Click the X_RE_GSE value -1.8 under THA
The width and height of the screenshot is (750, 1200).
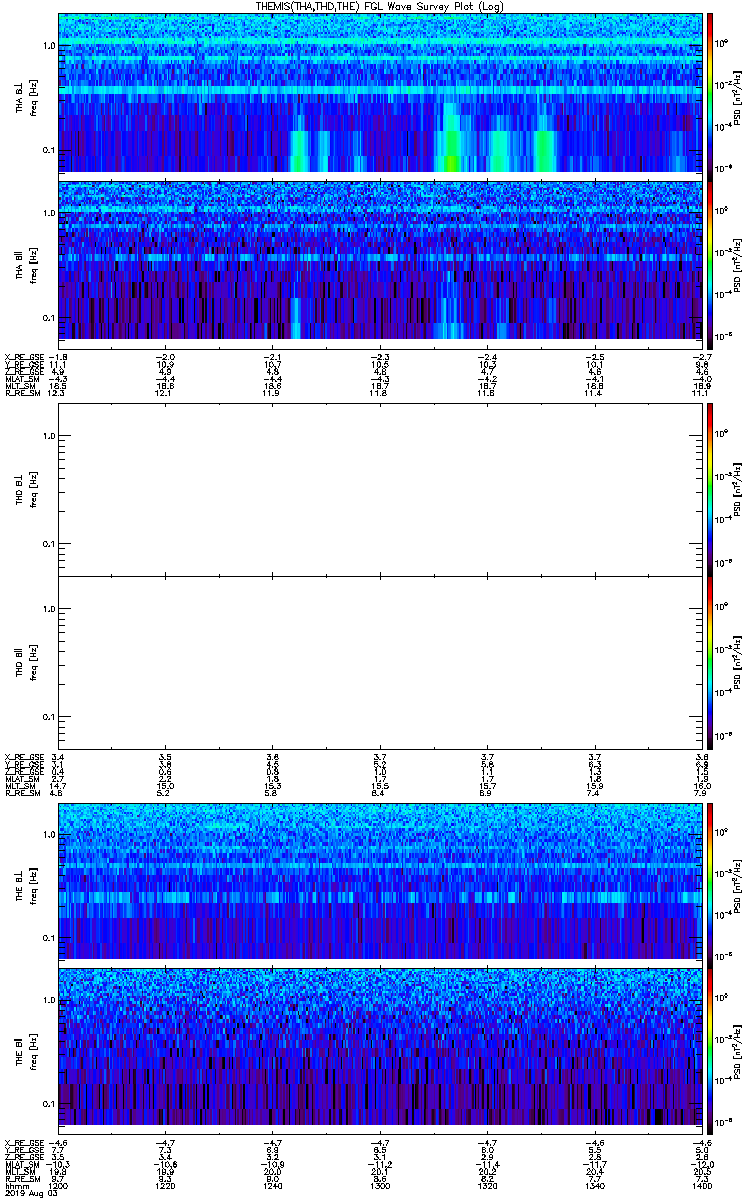click(58, 357)
